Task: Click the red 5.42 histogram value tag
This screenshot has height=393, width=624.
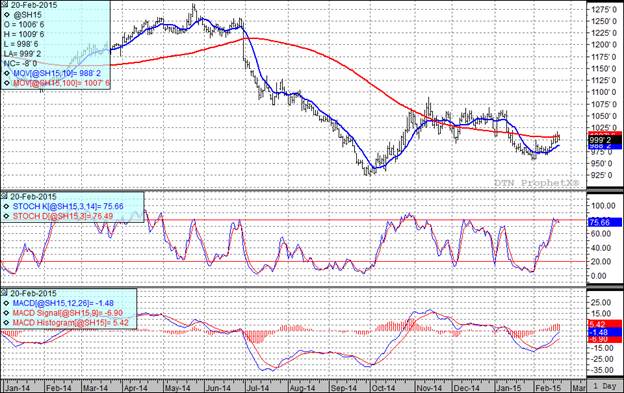Action: pyautogui.click(x=604, y=324)
